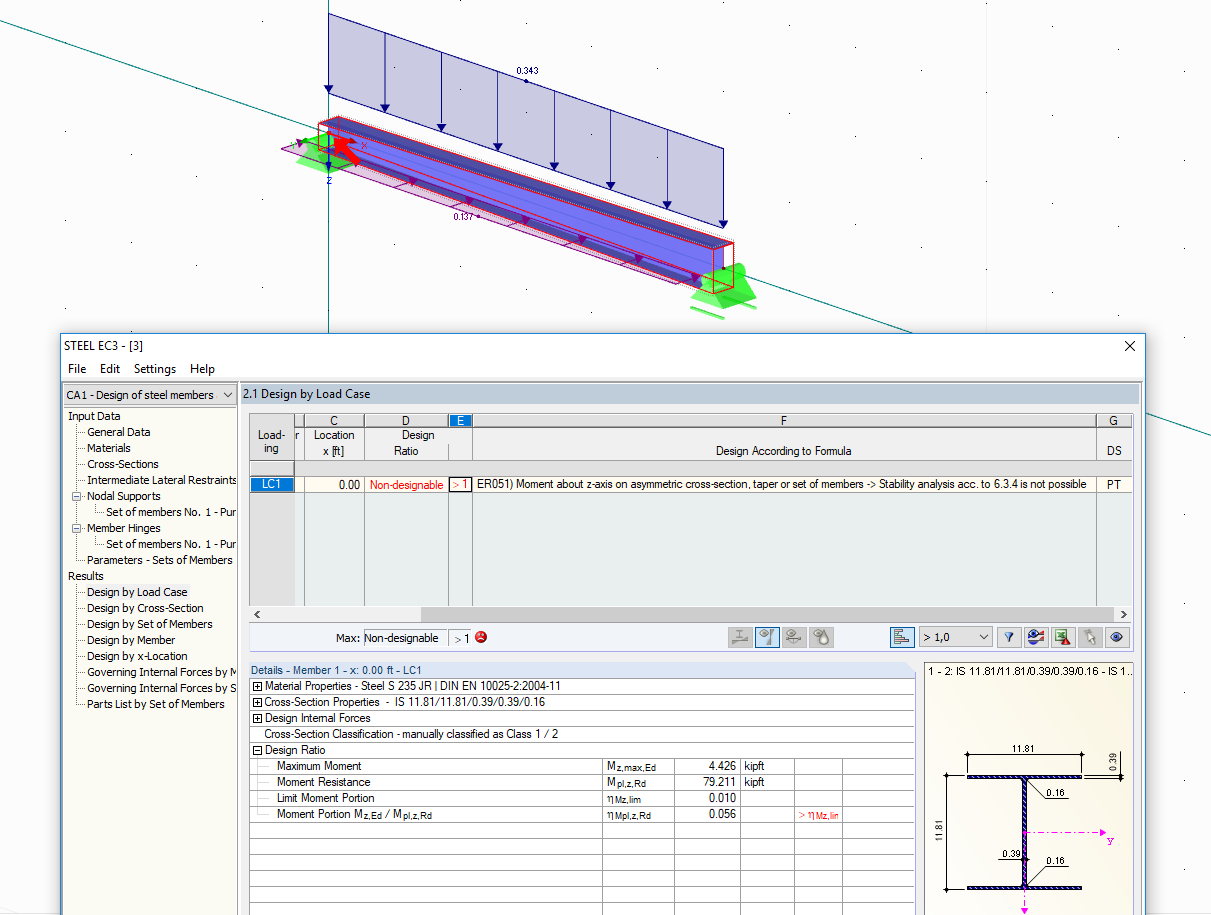Screen dimensions: 1211x915
Task: Open the CA1 design case dropdown
Action: [150, 395]
